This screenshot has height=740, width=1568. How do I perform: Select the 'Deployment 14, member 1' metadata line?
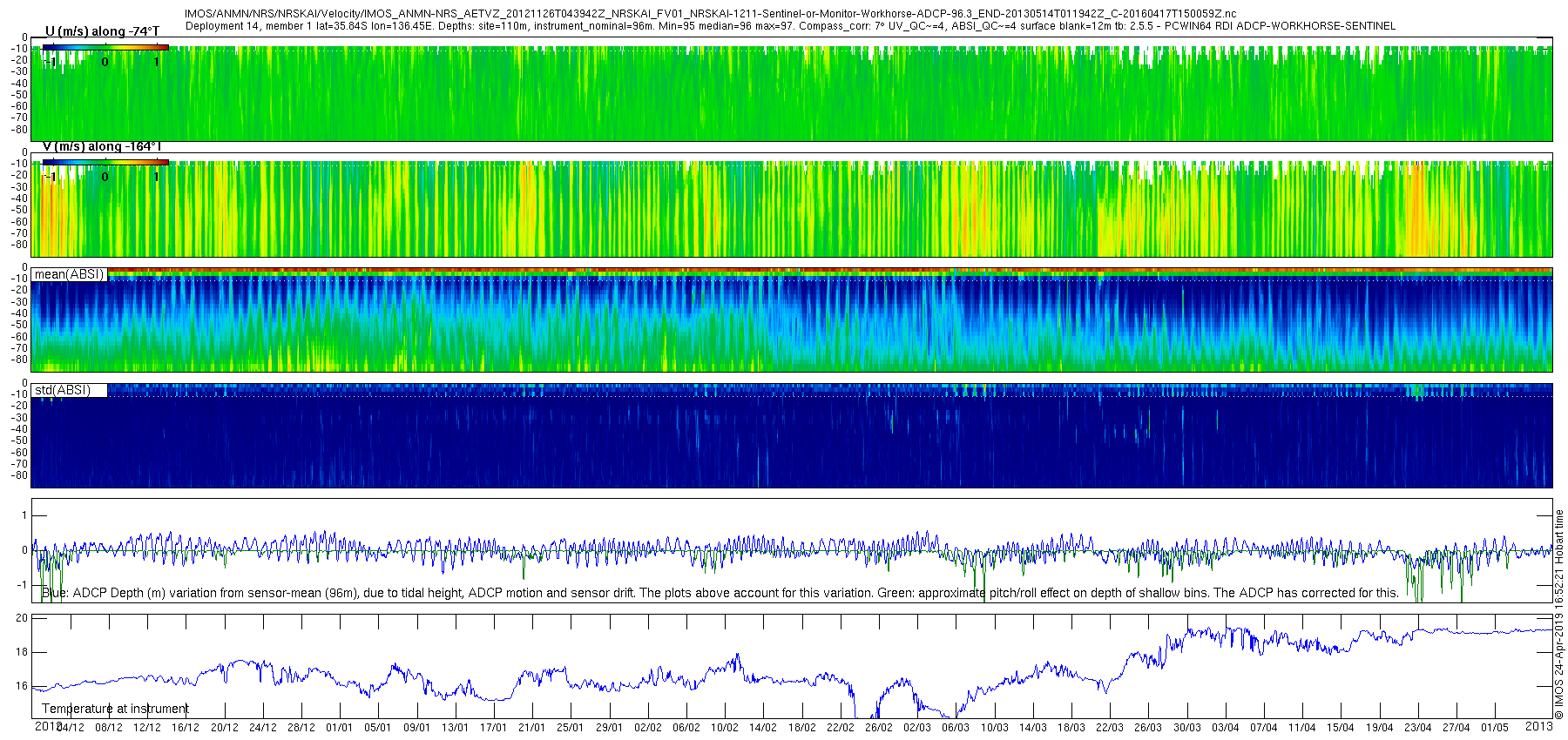790,26
